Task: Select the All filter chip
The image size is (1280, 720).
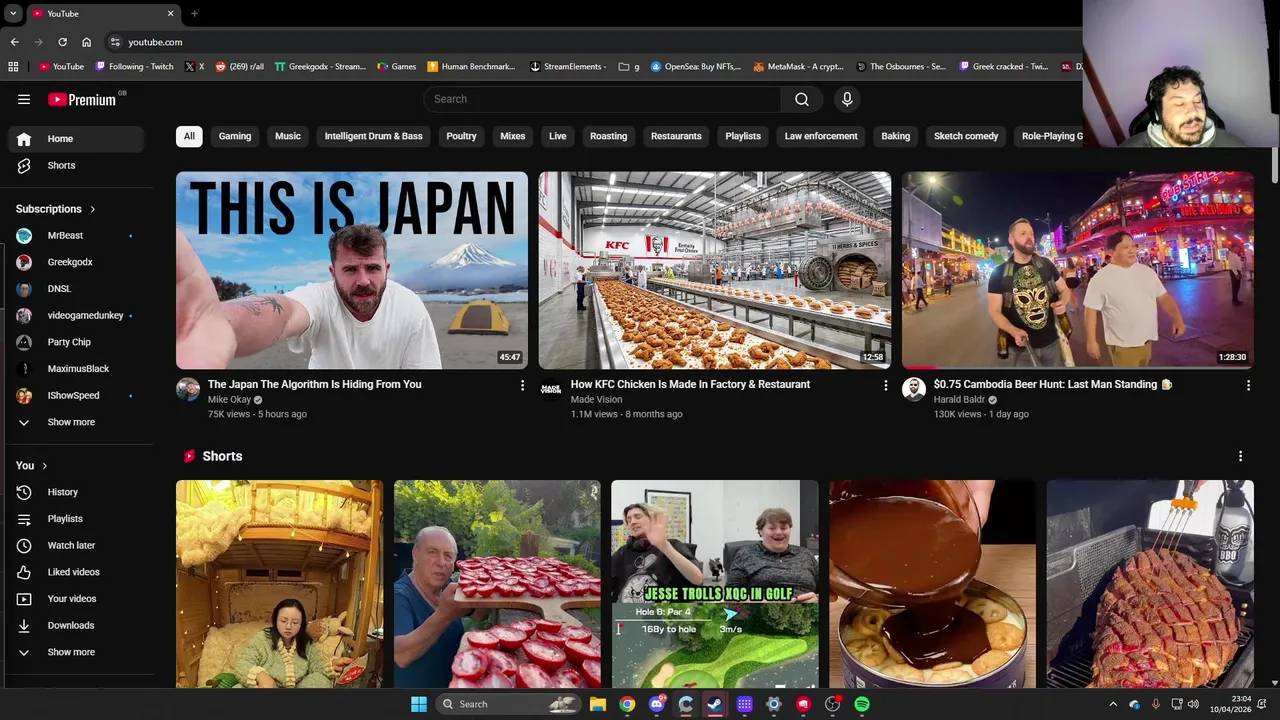Action: coord(189,136)
